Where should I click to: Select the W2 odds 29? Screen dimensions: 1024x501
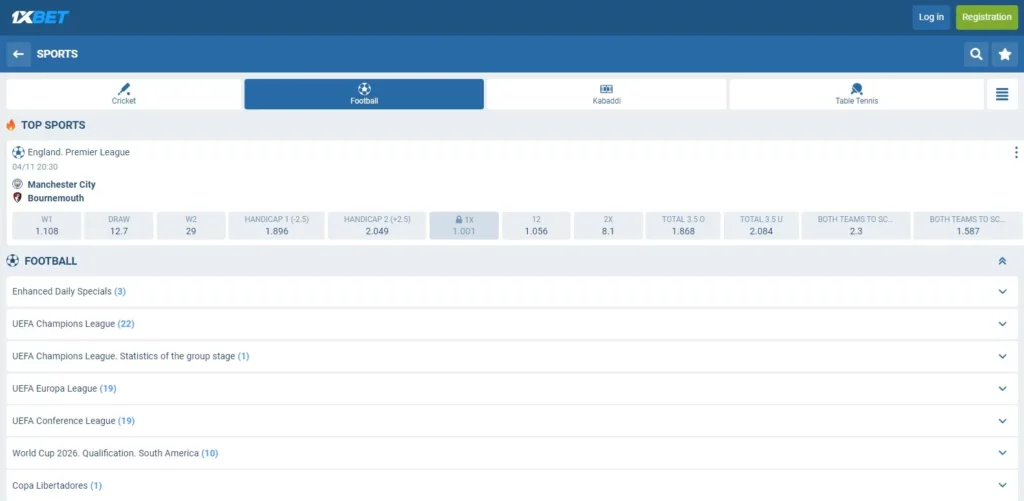click(191, 225)
